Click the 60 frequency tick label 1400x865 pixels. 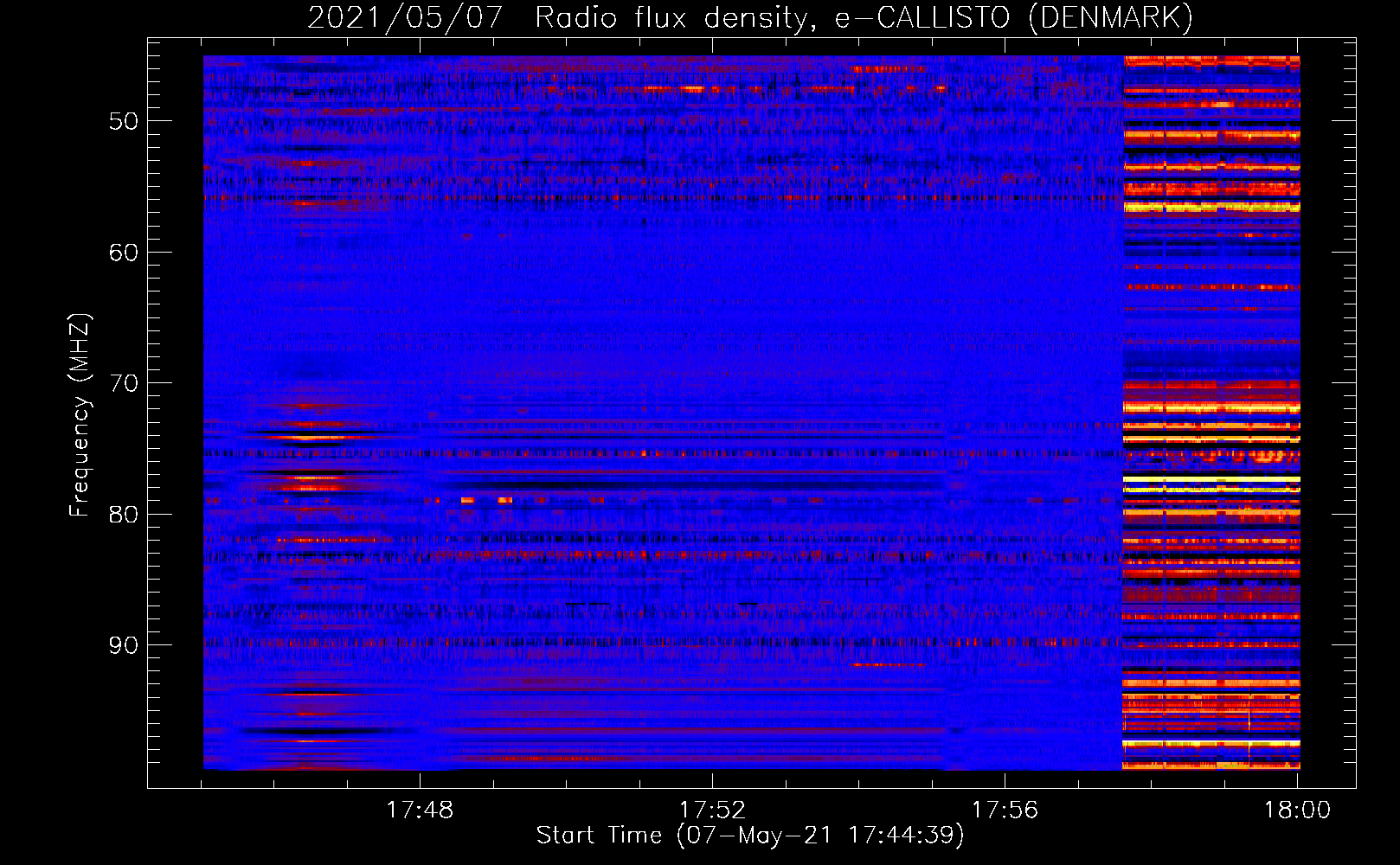click(124, 253)
